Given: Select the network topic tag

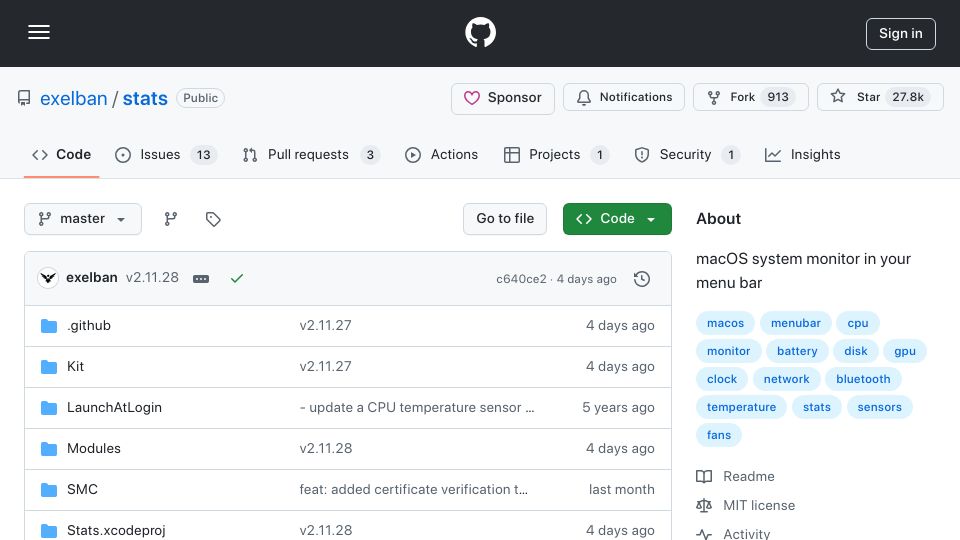Looking at the screenshot, I should click(x=787, y=380).
